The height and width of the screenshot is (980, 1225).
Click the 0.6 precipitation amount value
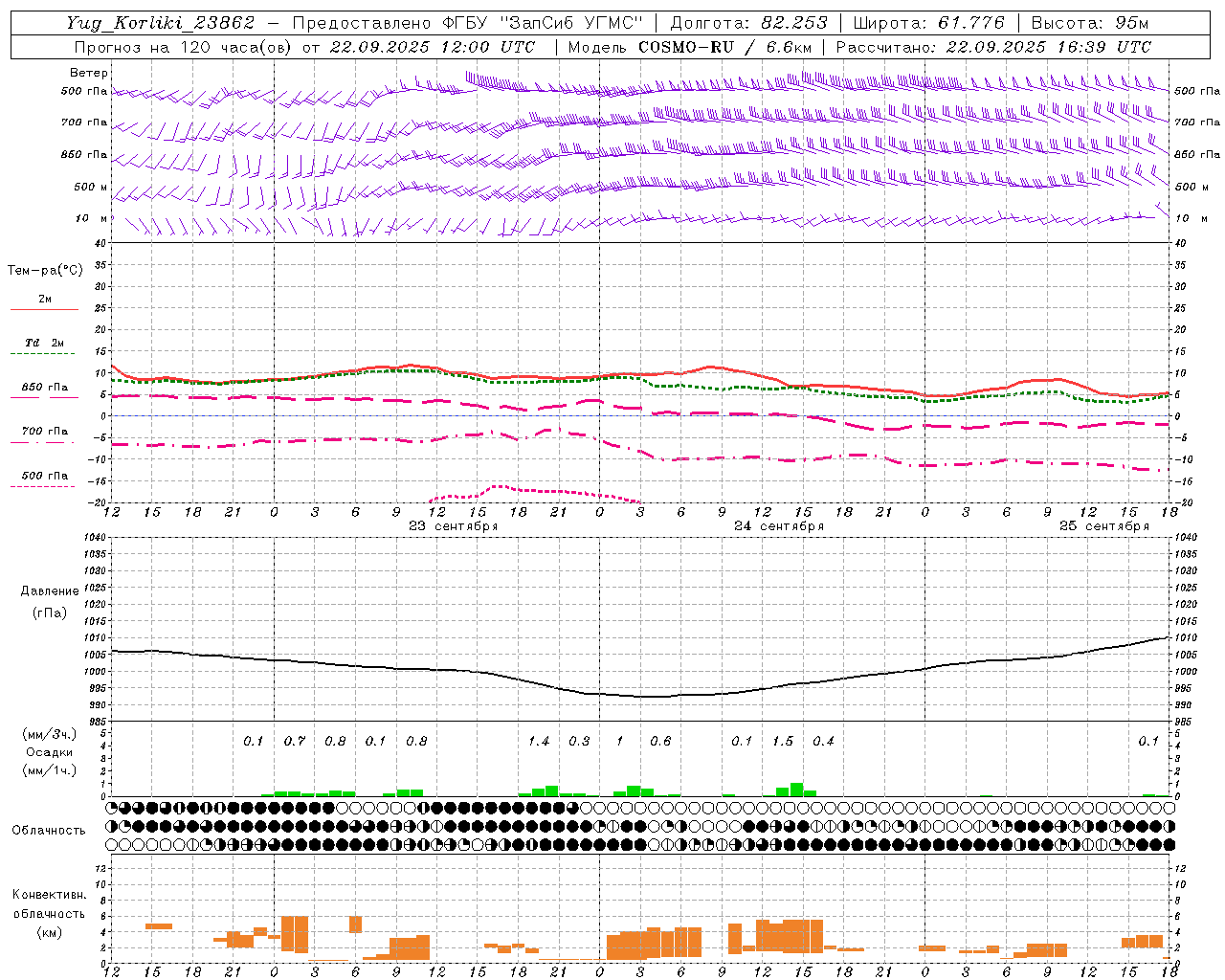[660, 741]
